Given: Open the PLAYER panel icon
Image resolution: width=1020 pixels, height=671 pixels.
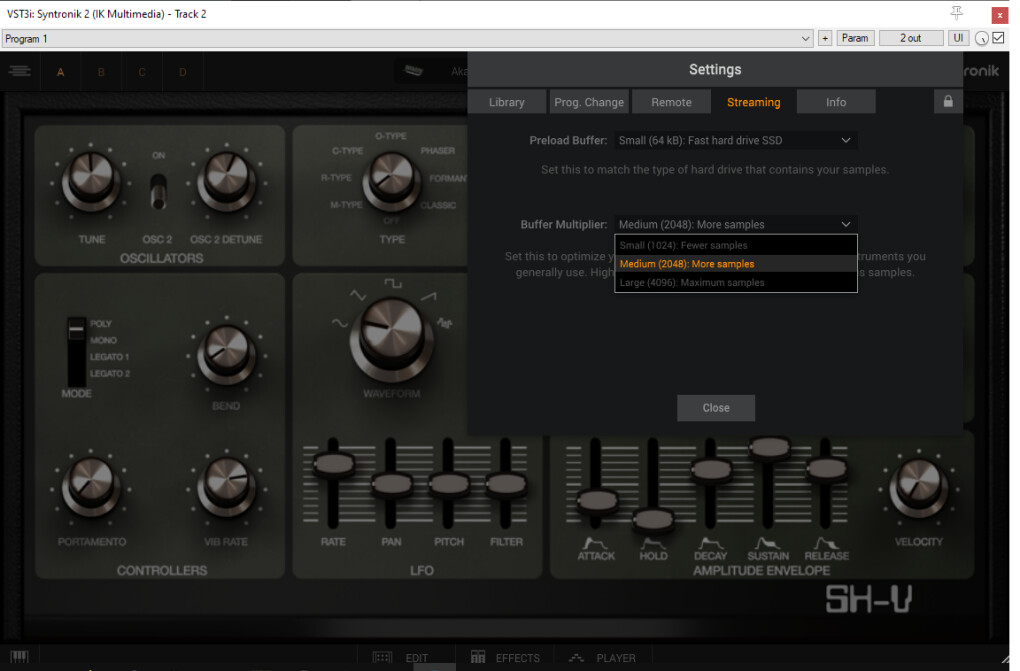Looking at the screenshot, I should tap(576, 658).
